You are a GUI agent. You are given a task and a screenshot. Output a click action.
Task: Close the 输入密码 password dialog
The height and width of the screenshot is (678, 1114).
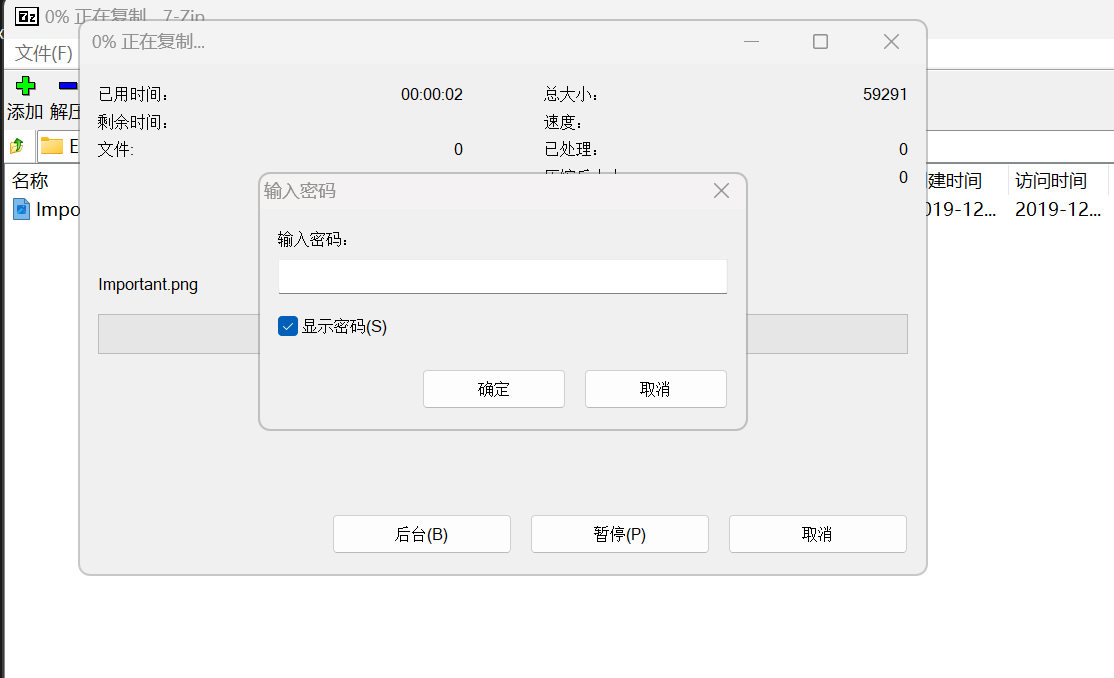click(721, 191)
